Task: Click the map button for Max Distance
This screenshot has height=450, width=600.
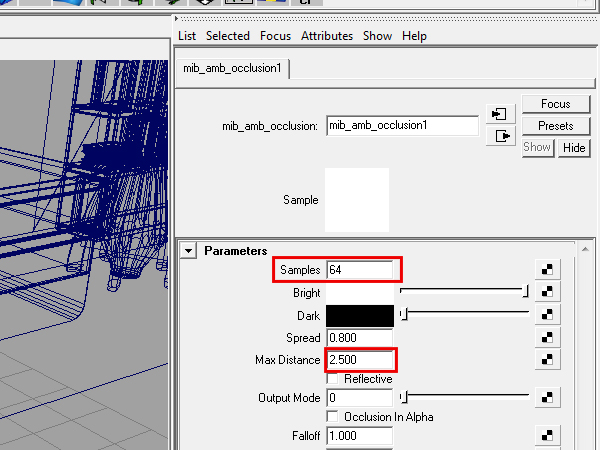Action: [548, 359]
